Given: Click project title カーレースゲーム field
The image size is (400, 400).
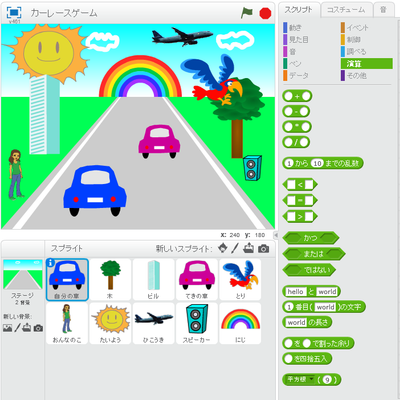Looking at the screenshot, I should tap(63, 13).
